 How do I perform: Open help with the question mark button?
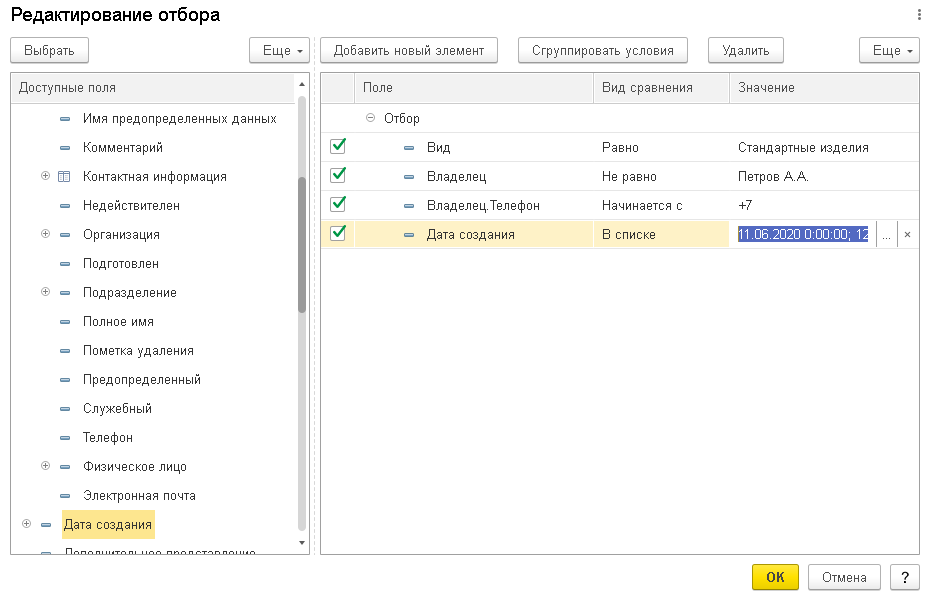(904, 577)
